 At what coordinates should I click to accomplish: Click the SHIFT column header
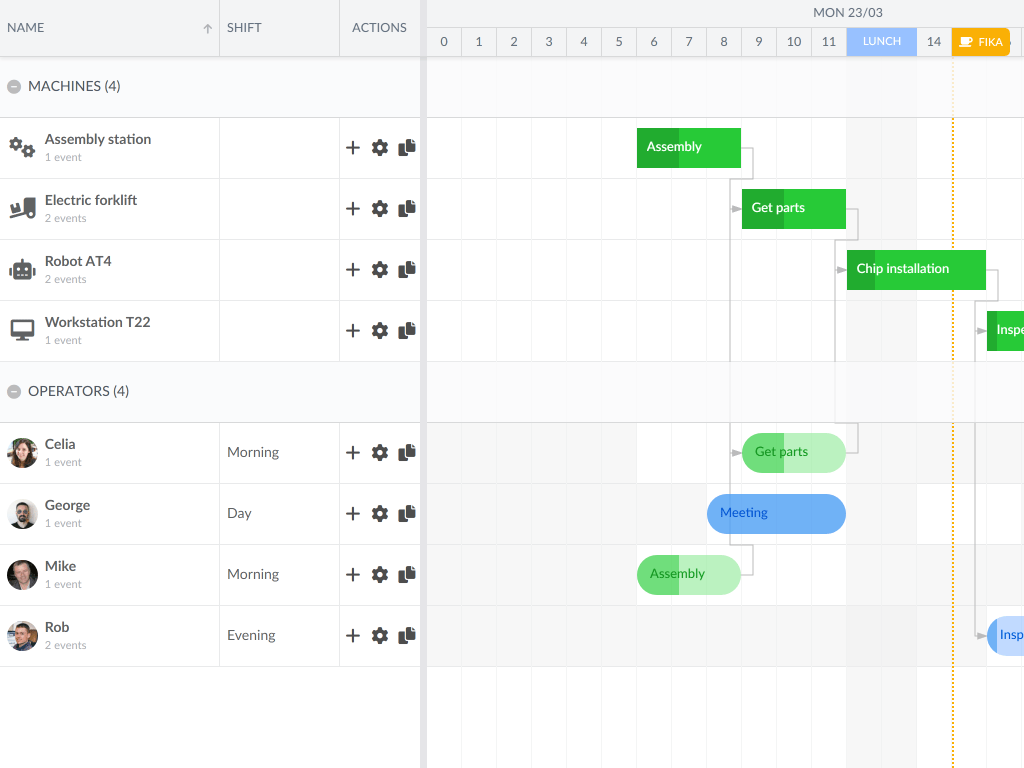click(x=244, y=27)
